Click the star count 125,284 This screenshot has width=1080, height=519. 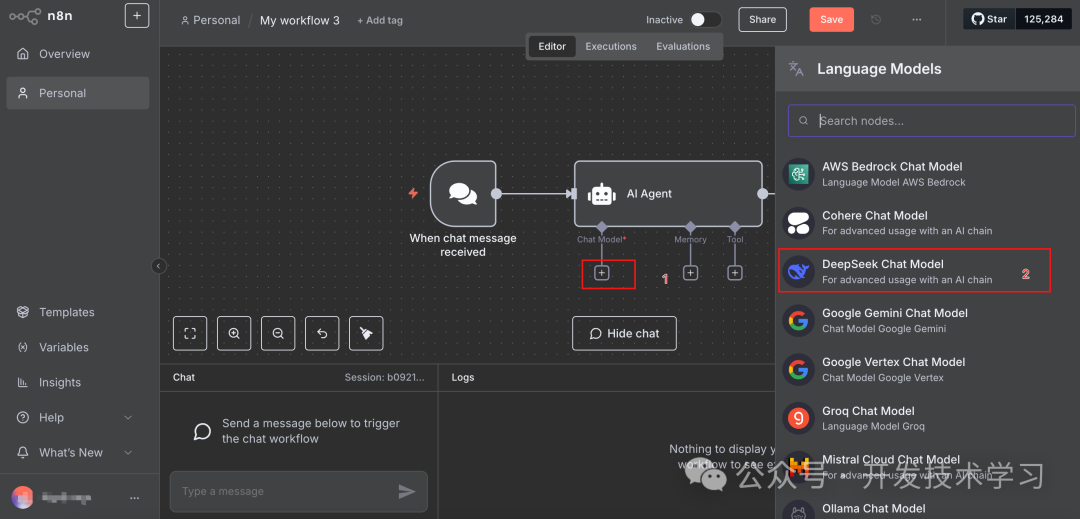1043,19
